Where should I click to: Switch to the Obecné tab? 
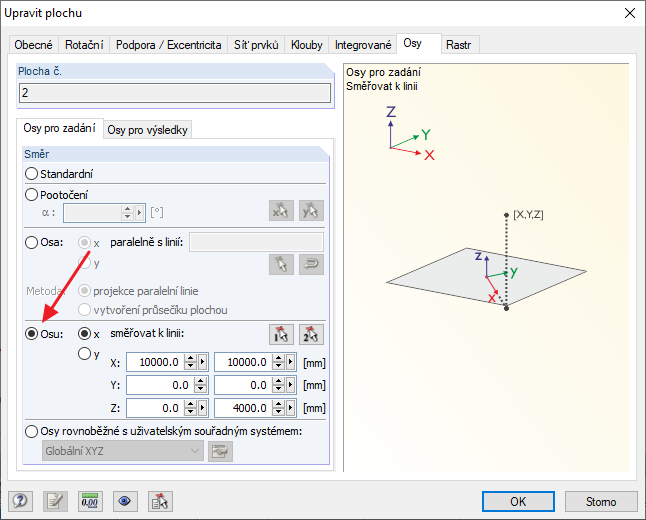33,45
